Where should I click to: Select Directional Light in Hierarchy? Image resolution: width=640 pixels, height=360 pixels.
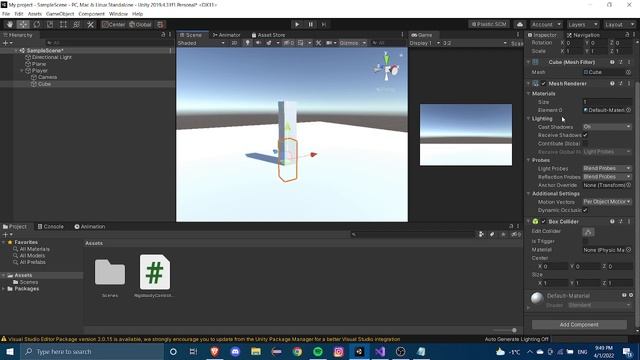52,57
